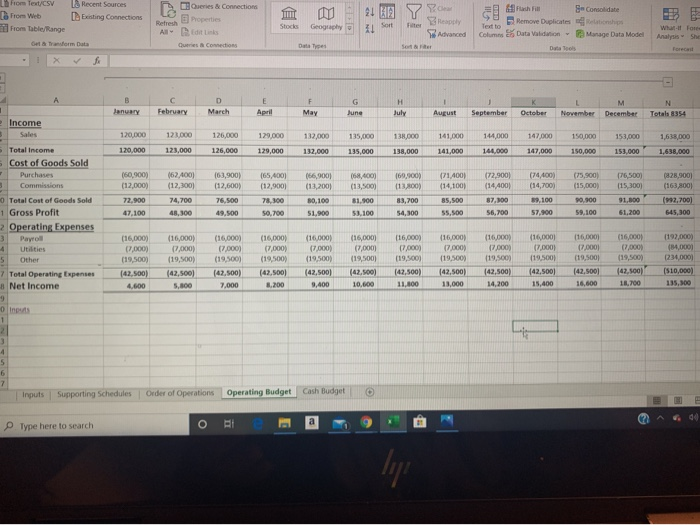Click Remove Duplicates
This screenshot has height=525, width=700.
pos(538,21)
